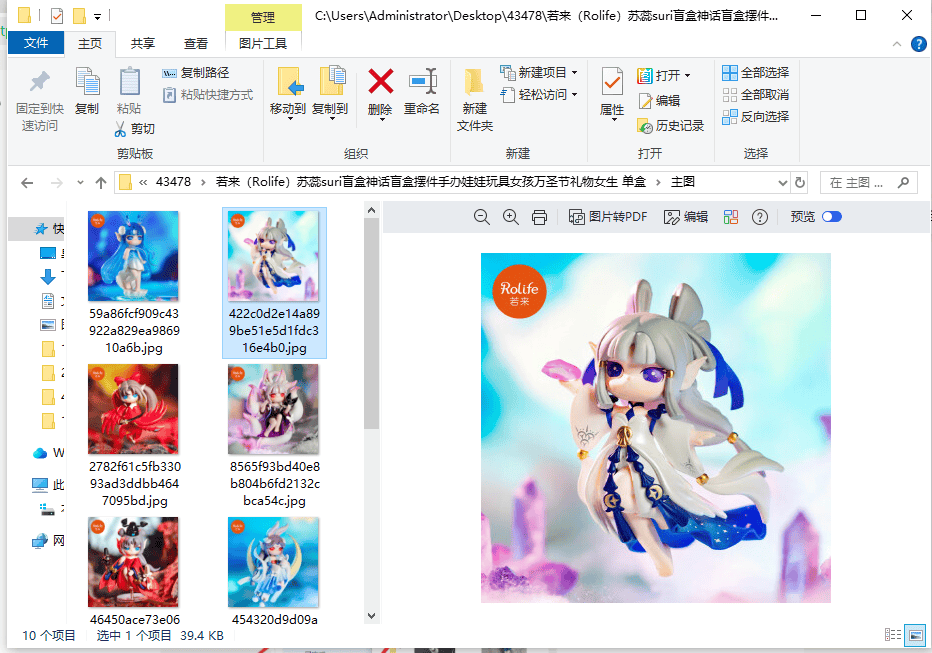Open Easy access (轻松访问) dropdown

pos(574,94)
